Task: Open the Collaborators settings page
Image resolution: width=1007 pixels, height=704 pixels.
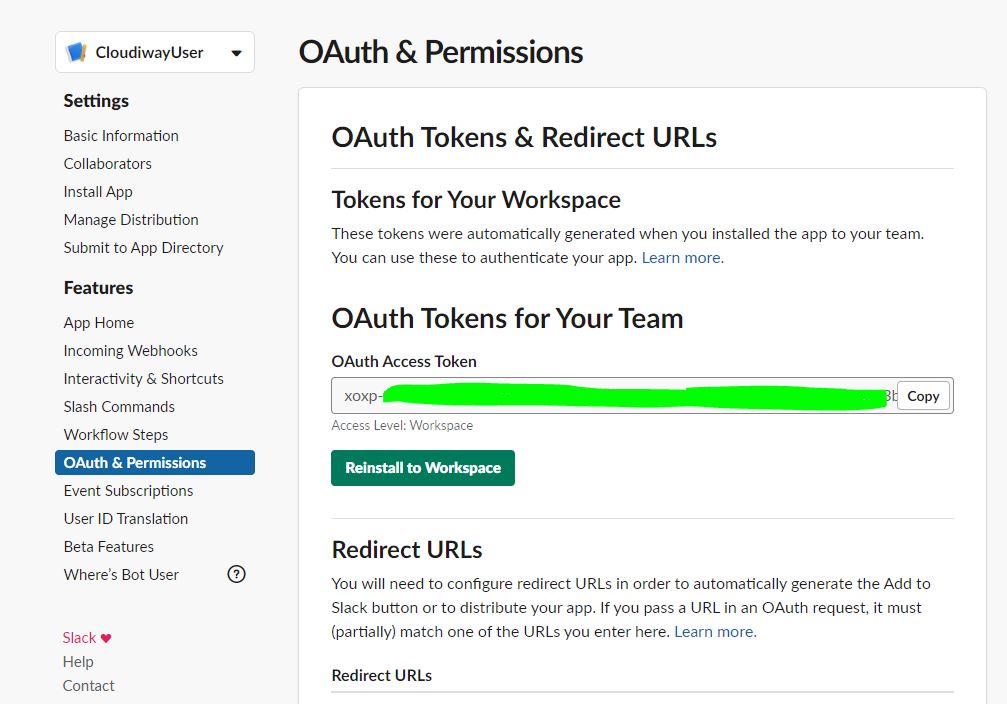Action: pyautogui.click(x=107, y=163)
